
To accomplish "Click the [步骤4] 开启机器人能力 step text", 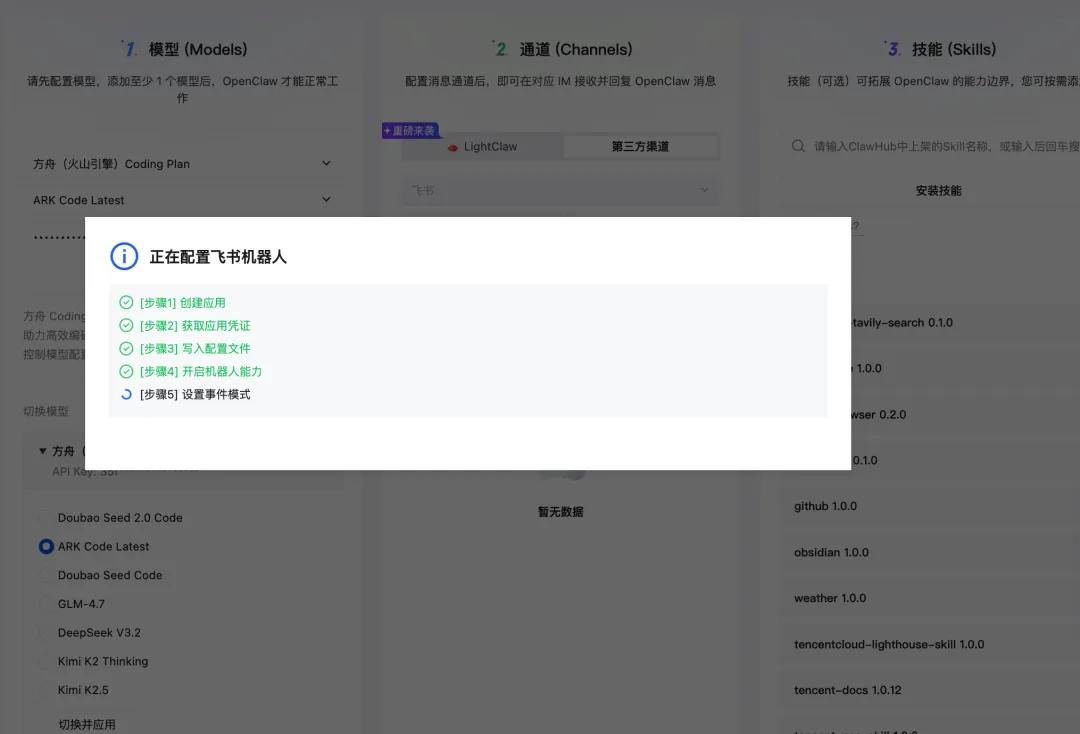I will pyautogui.click(x=201, y=372).
